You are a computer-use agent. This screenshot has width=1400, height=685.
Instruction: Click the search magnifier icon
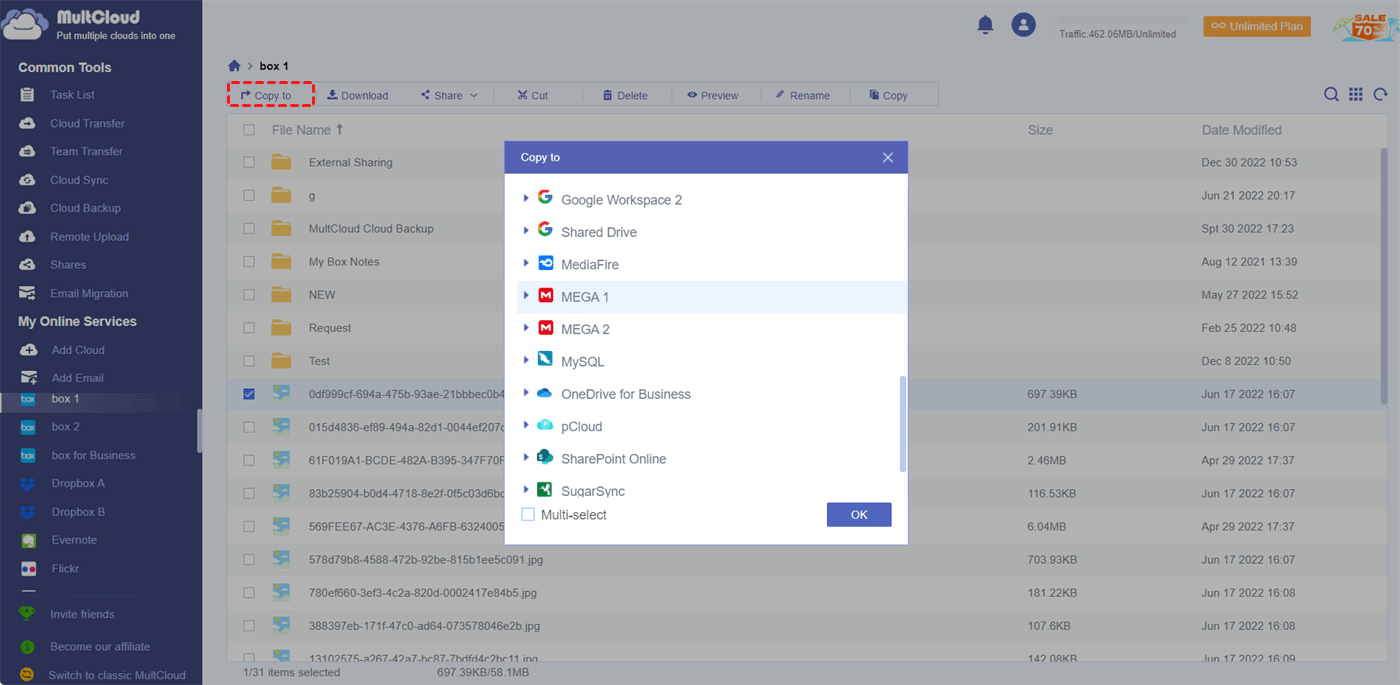[x=1331, y=94]
